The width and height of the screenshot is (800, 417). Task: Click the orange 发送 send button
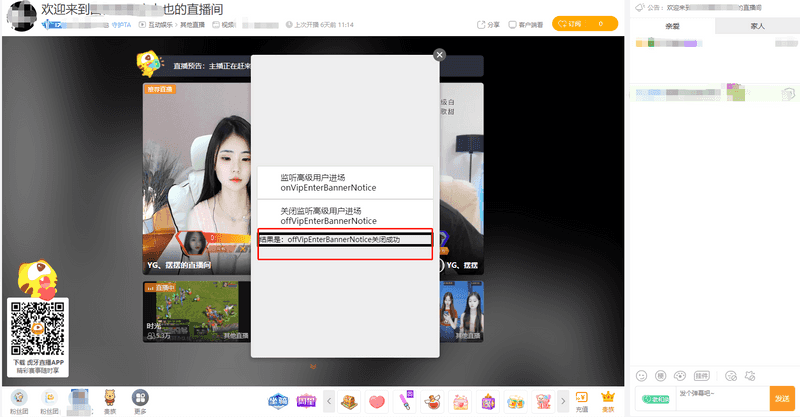coord(782,399)
